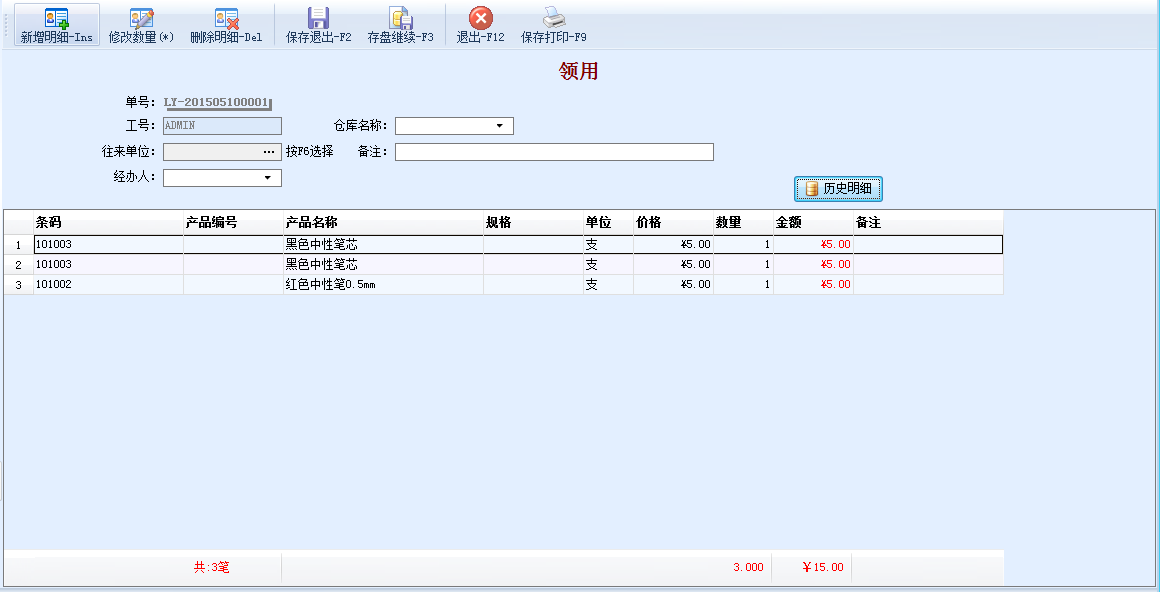Select row 3 红色中性笔0.5mm
The height and width of the screenshot is (592, 1160).
[x=330, y=285]
